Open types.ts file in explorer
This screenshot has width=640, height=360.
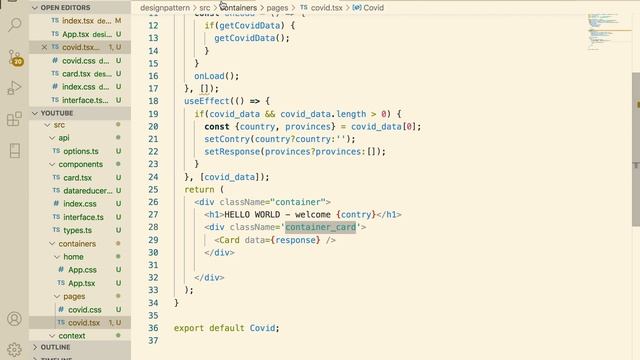click(x=80, y=231)
